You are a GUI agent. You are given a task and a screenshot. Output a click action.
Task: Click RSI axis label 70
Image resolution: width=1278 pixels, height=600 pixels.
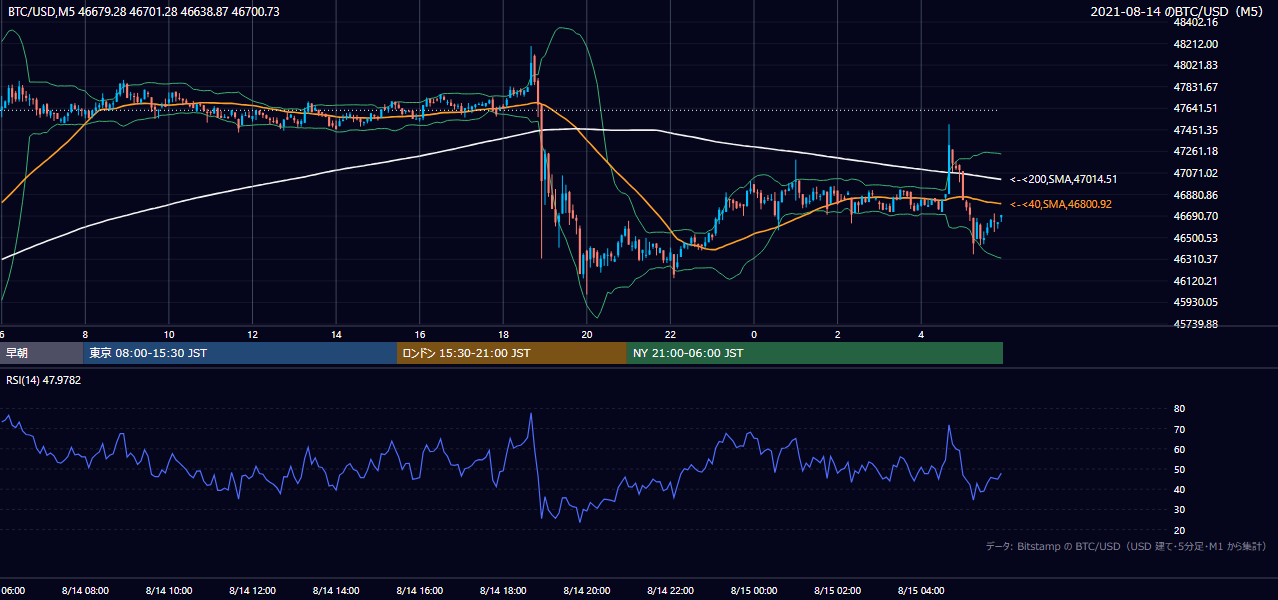click(1179, 429)
